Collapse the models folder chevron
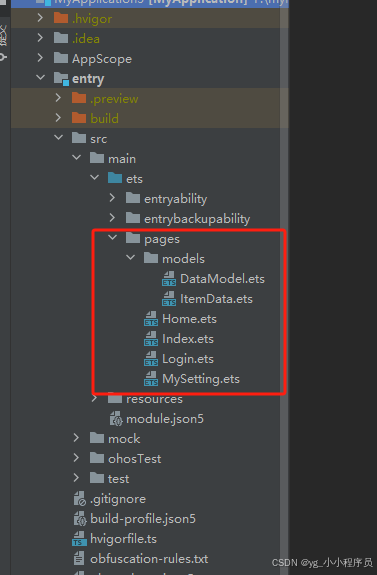This screenshot has width=377, height=575. tap(131, 258)
